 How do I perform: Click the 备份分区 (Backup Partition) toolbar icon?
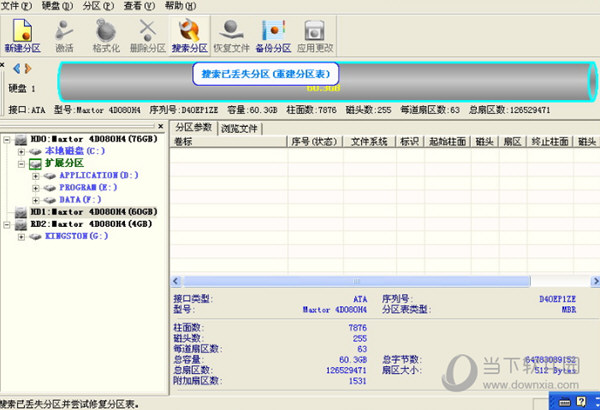point(272,34)
